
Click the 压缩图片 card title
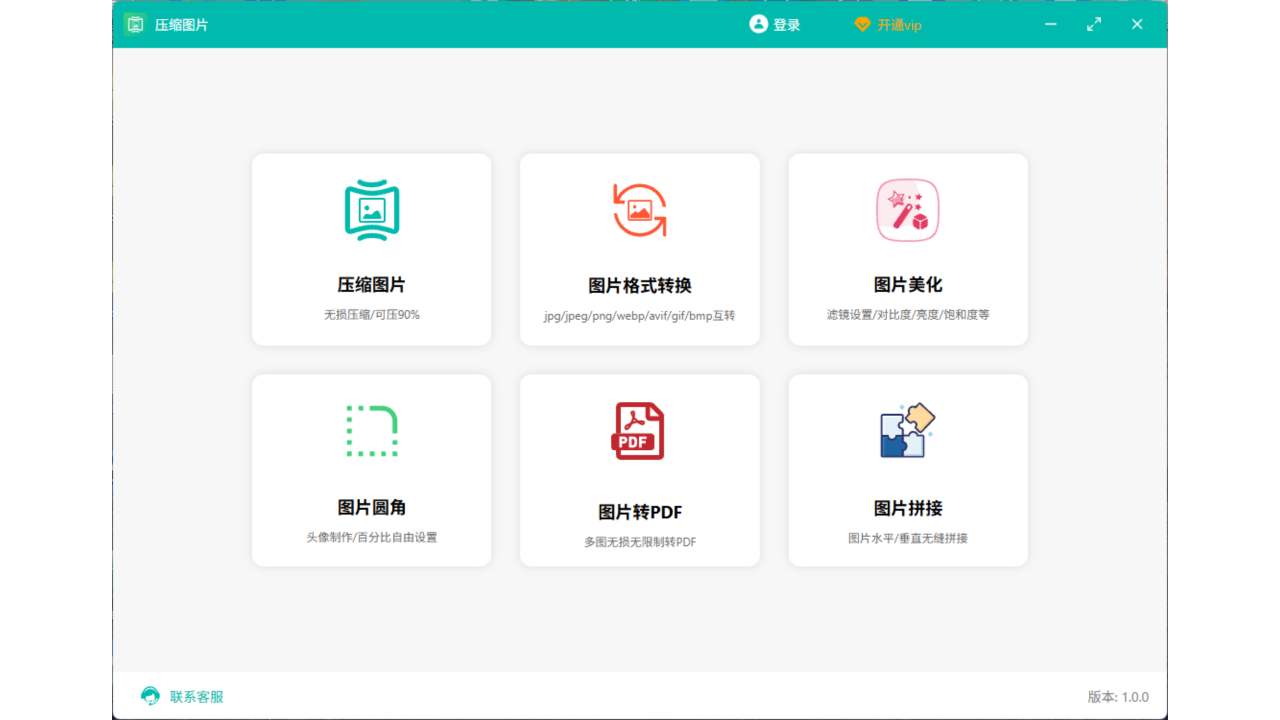click(x=371, y=284)
